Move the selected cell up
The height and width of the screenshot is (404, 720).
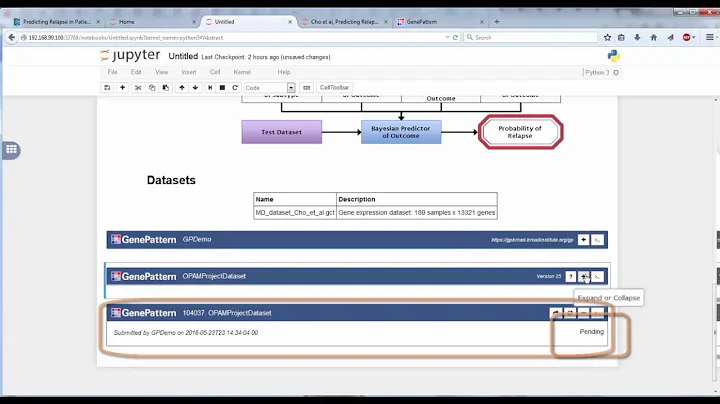182,88
